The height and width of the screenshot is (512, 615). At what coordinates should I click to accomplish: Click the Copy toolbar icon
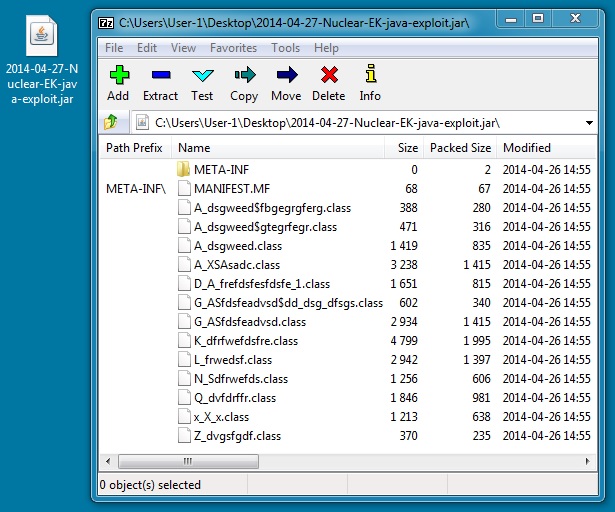pos(244,82)
